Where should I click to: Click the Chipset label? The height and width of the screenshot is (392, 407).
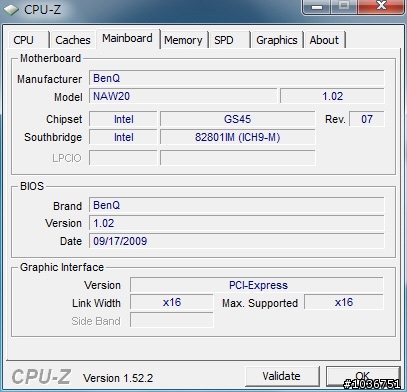[64, 119]
